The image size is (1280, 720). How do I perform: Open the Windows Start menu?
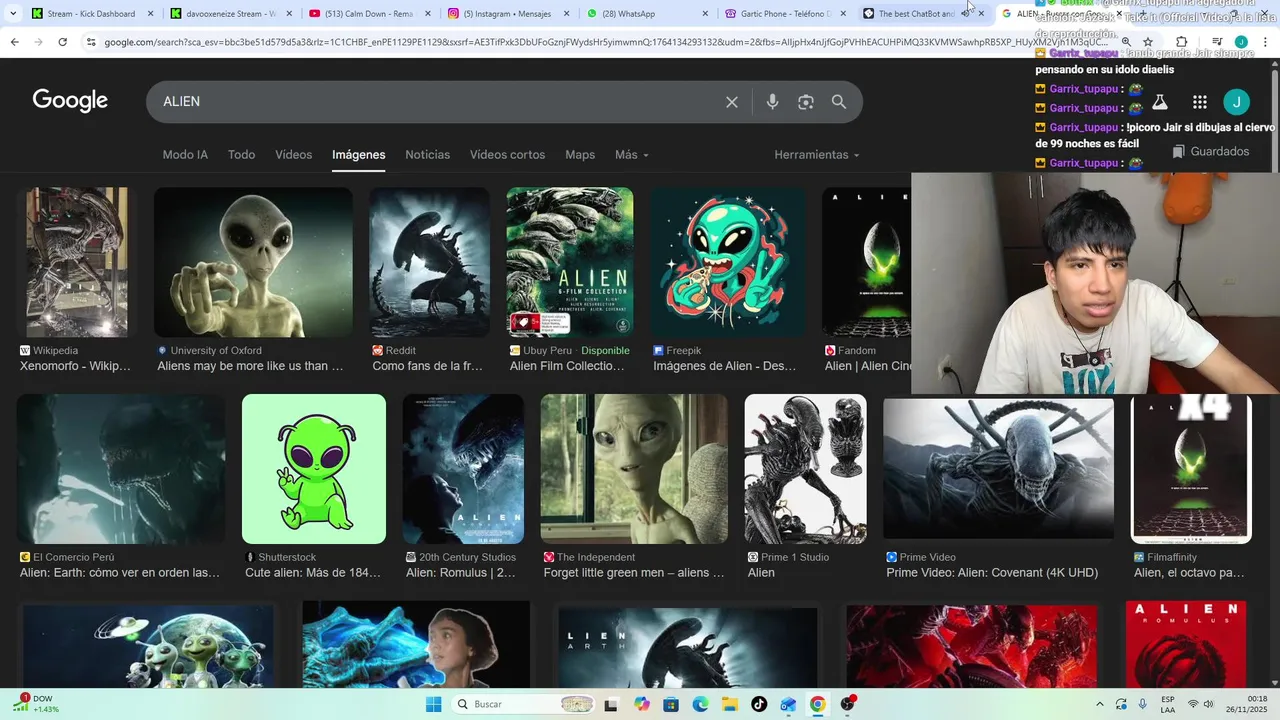coord(433,704)
